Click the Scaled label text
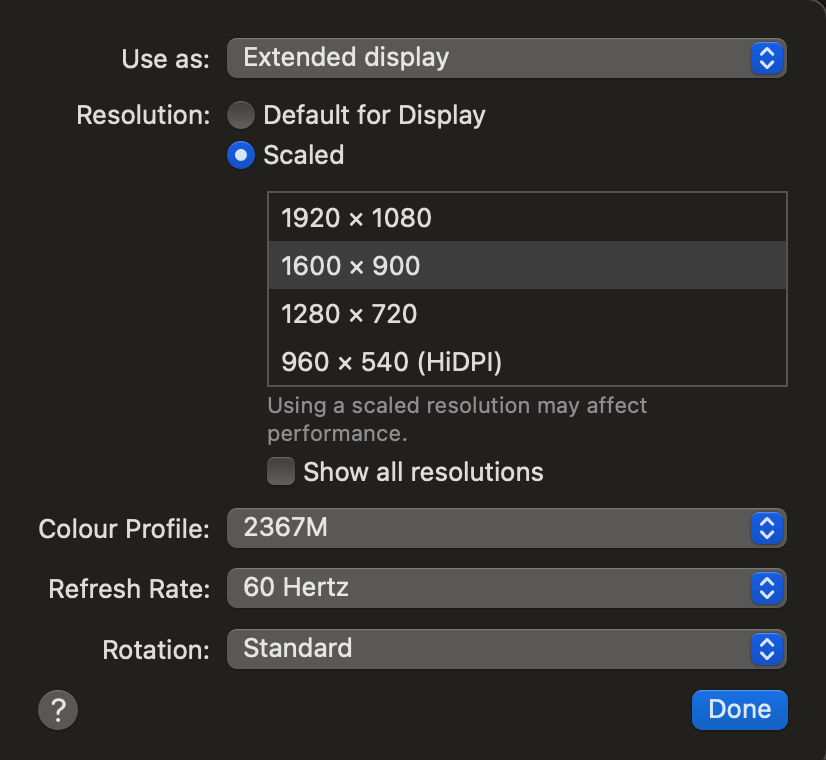 point(303,155)
